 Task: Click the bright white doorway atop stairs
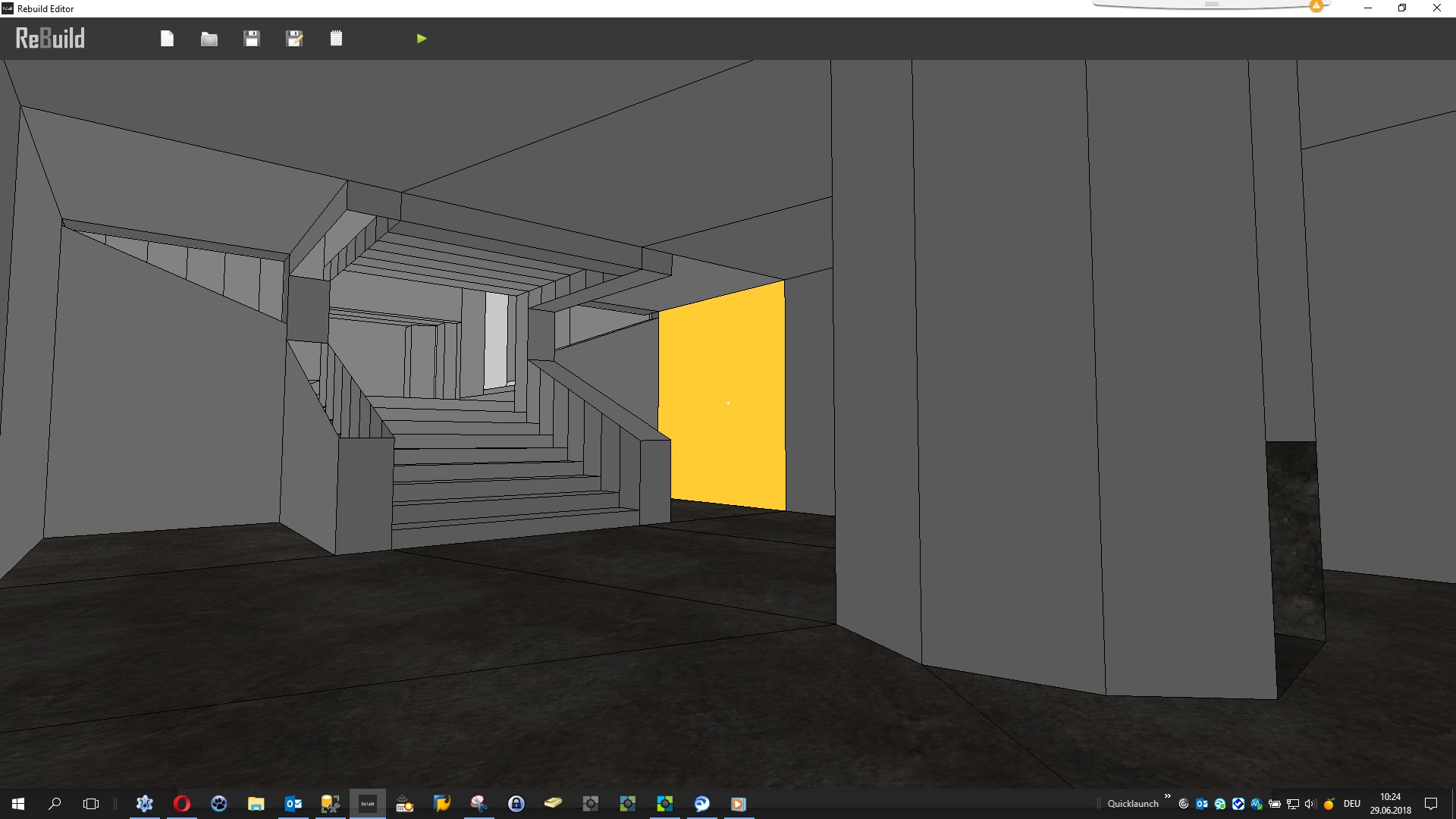tap(497, 341)
